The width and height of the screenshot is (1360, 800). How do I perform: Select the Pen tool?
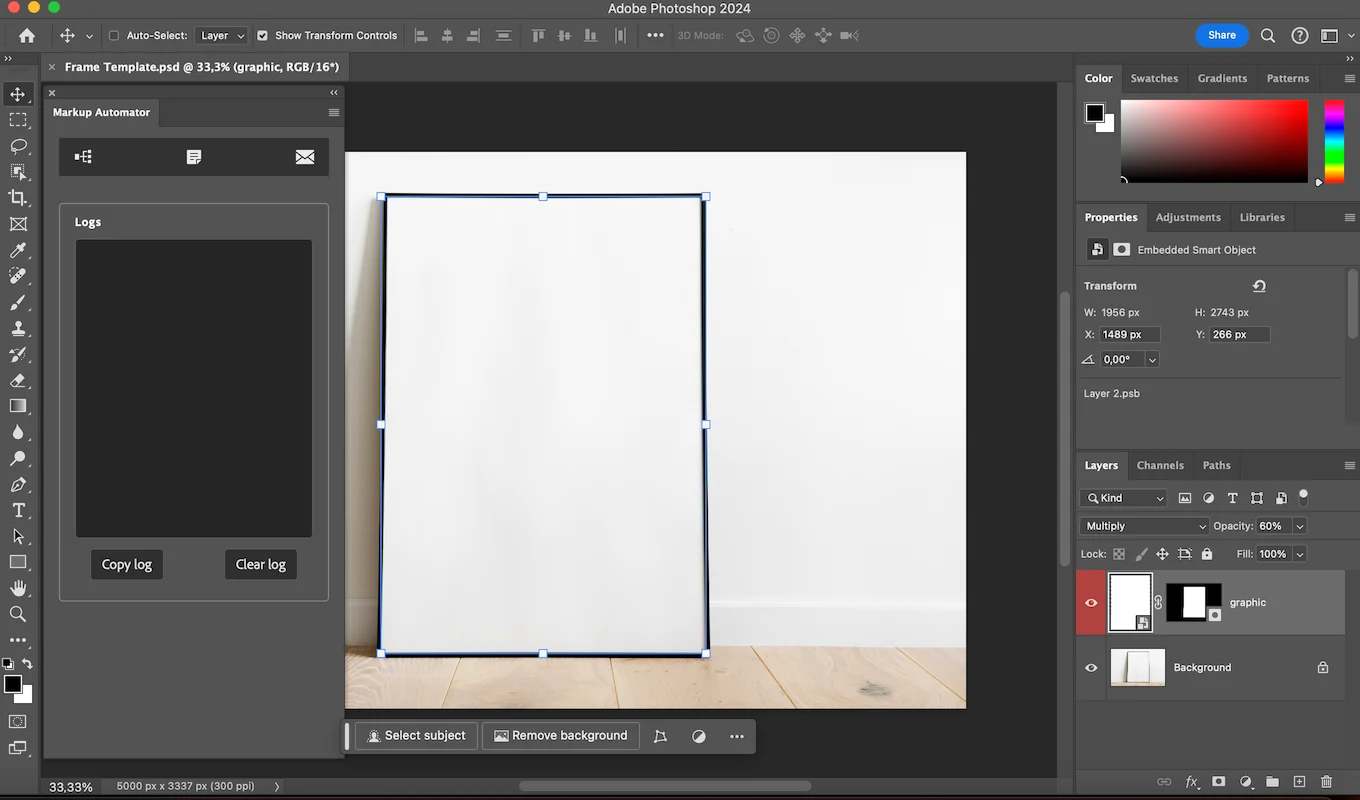(18, 484)
